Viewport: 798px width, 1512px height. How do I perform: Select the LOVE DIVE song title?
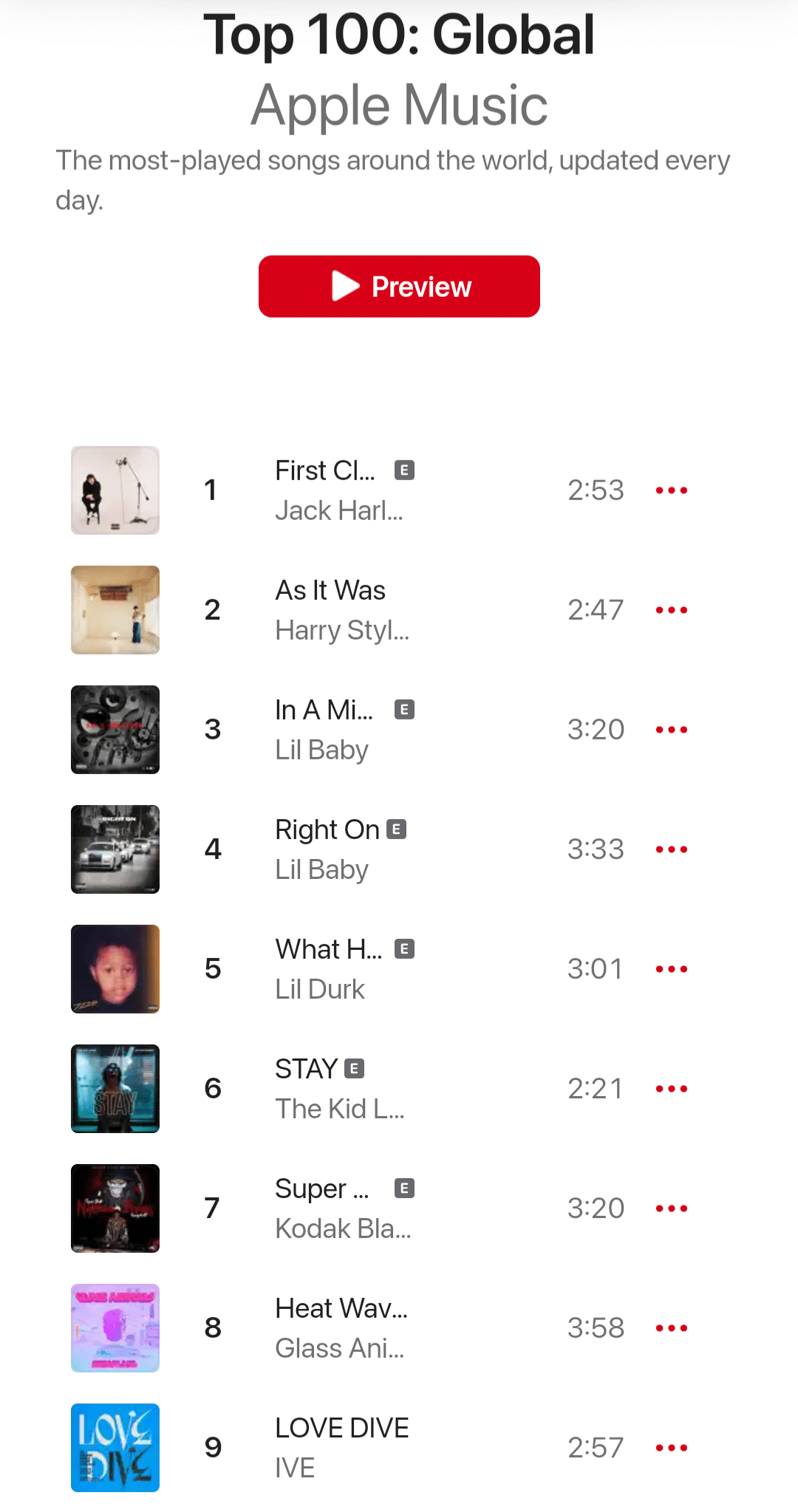(x=342, y=1428)
